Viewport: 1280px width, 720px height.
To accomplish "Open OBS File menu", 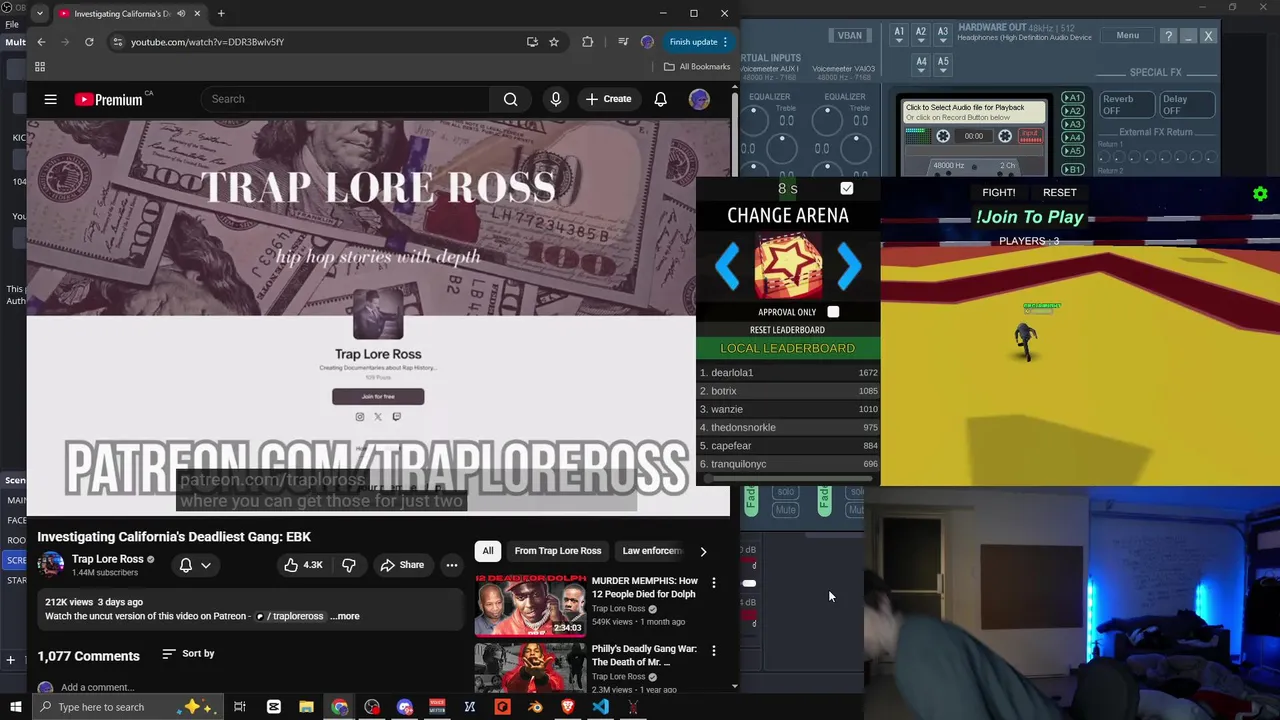I will click(12, 24).
